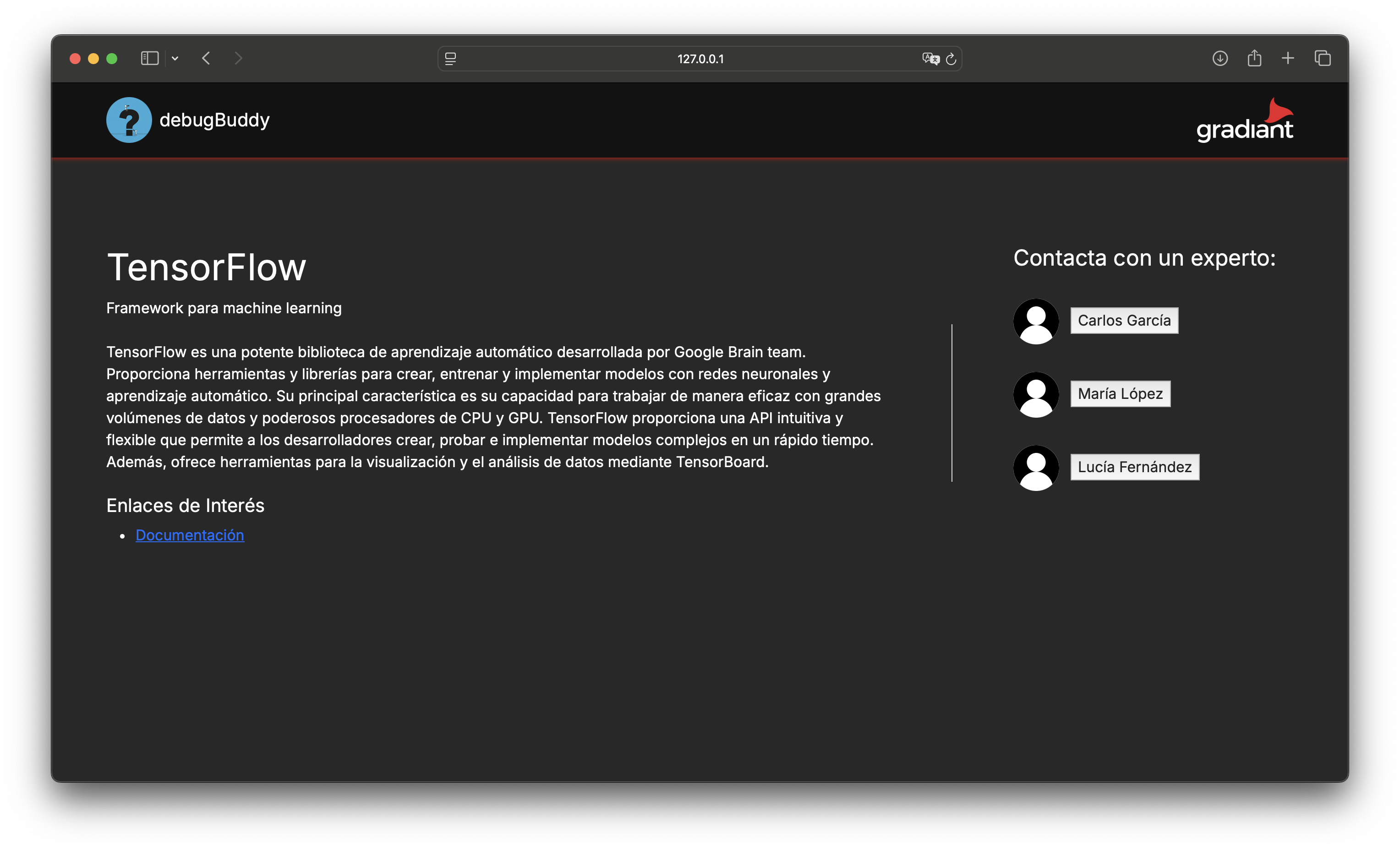
Task: Open the sidebar options dropdown chevron
Action: click(175, 59)
